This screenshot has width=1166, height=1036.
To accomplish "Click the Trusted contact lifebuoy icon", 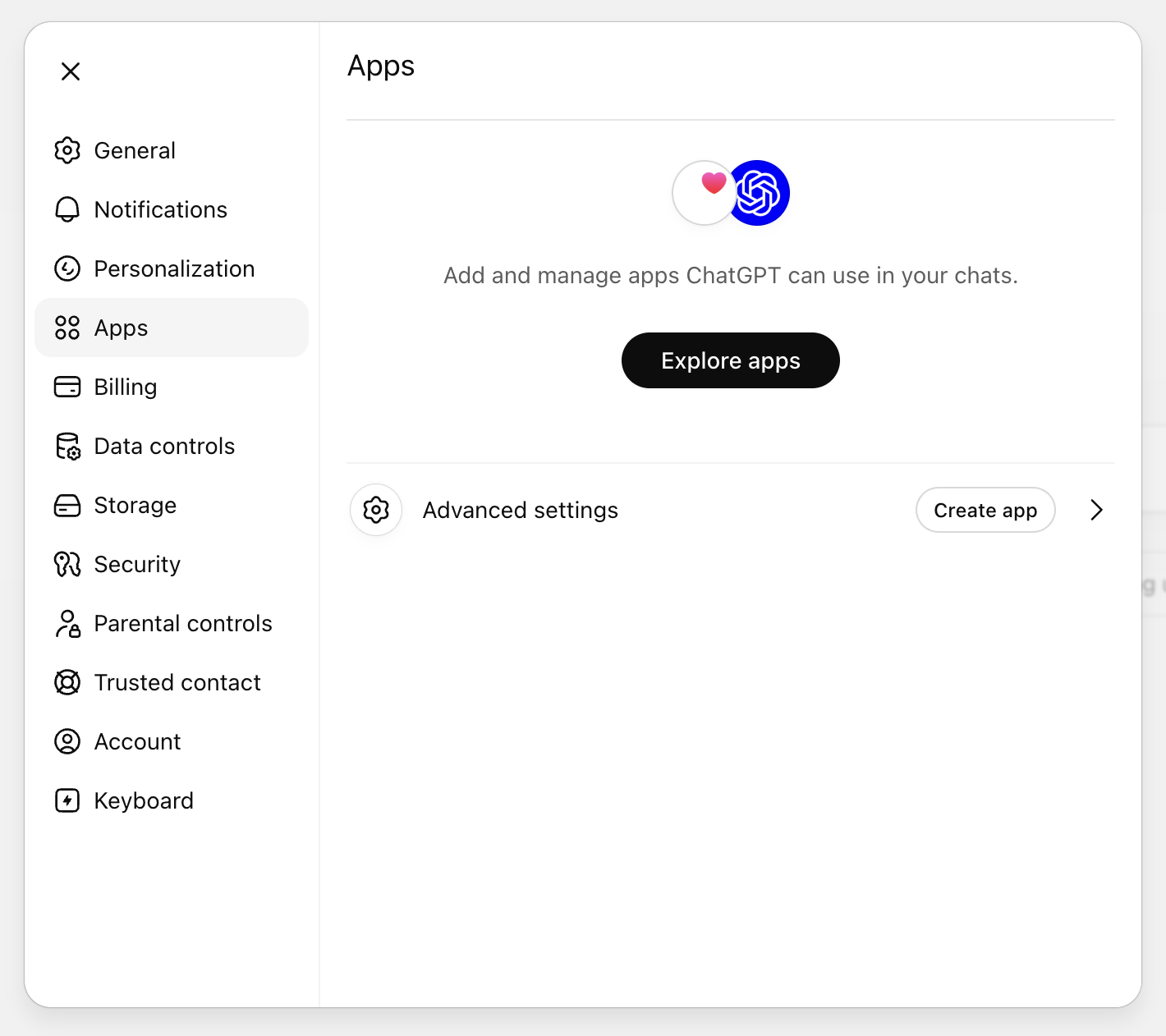I will coord(67,682).
